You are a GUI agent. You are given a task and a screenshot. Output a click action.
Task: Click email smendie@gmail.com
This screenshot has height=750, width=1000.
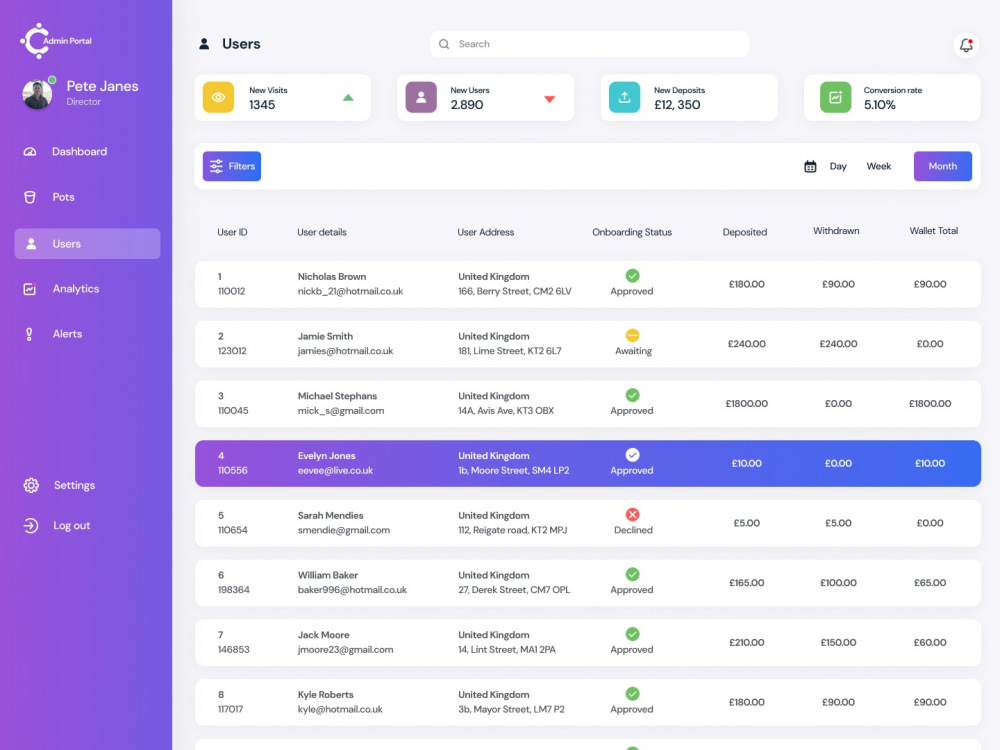pyautogui.click(x=344, y=530)
